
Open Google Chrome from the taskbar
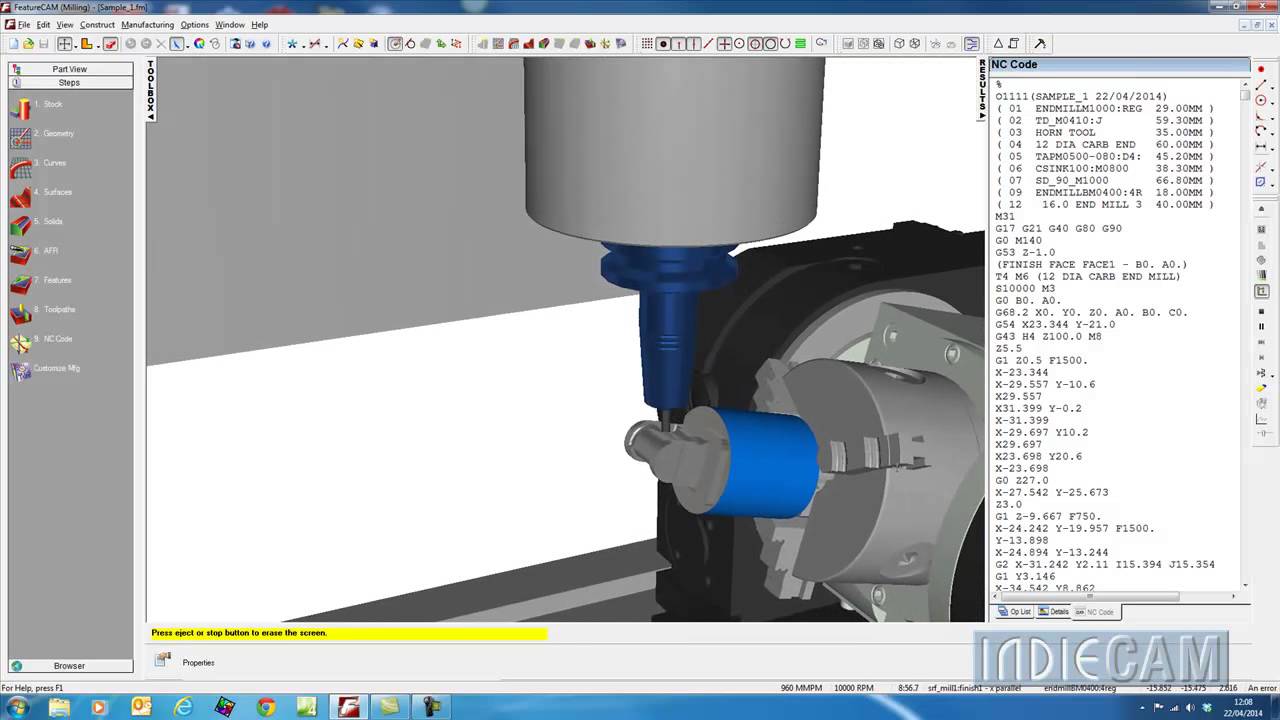tap(266, 707)
